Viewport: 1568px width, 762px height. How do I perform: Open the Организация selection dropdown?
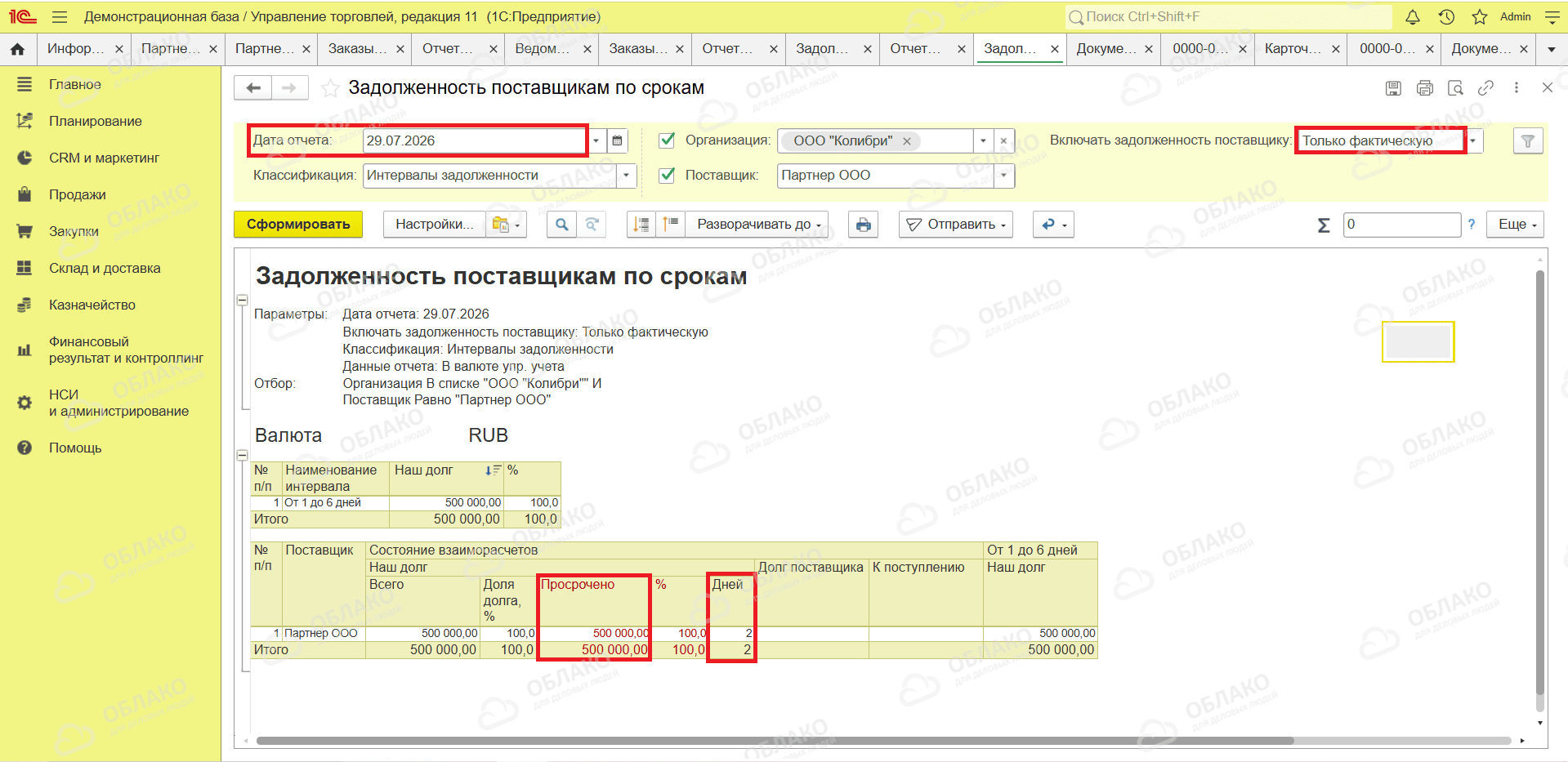(984, 140)
